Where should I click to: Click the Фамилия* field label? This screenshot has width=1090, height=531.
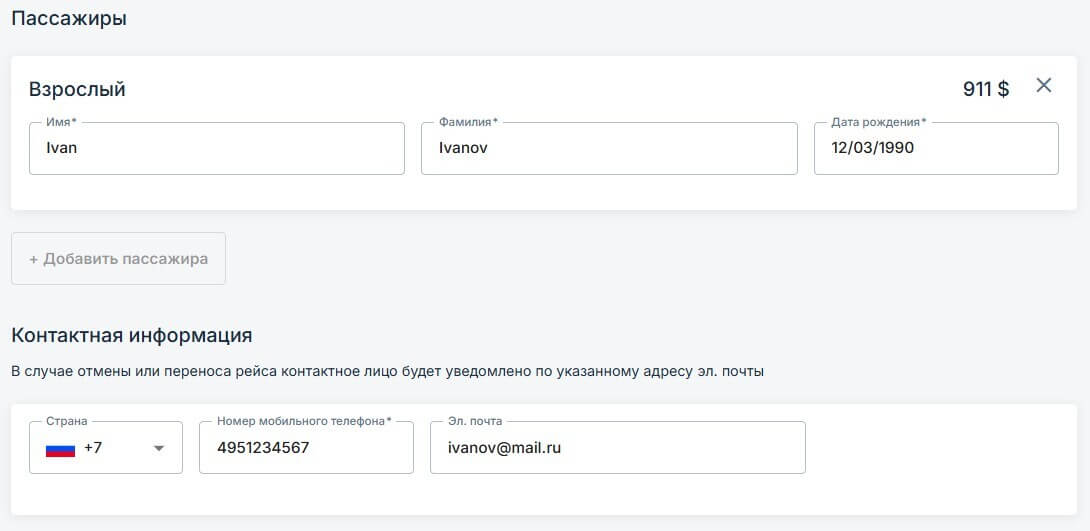[x=469, y=122]
